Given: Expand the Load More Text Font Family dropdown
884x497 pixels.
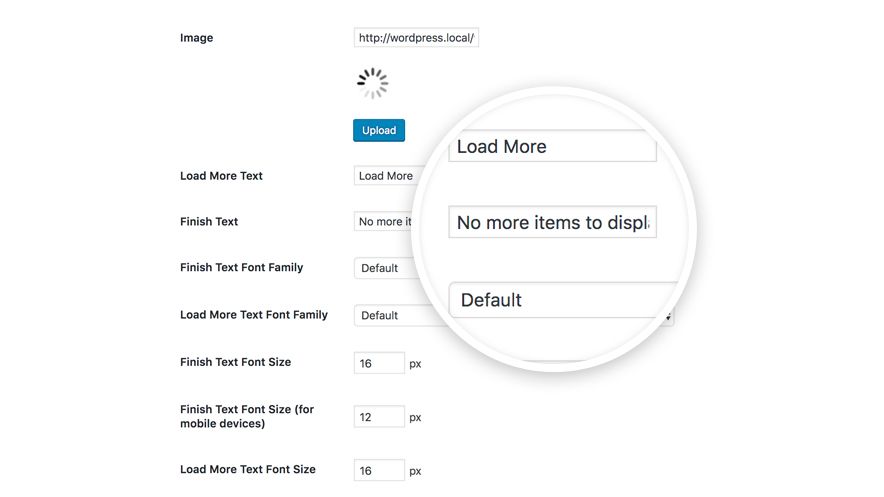Looking at the screenshot, I should tap(385, 315).
